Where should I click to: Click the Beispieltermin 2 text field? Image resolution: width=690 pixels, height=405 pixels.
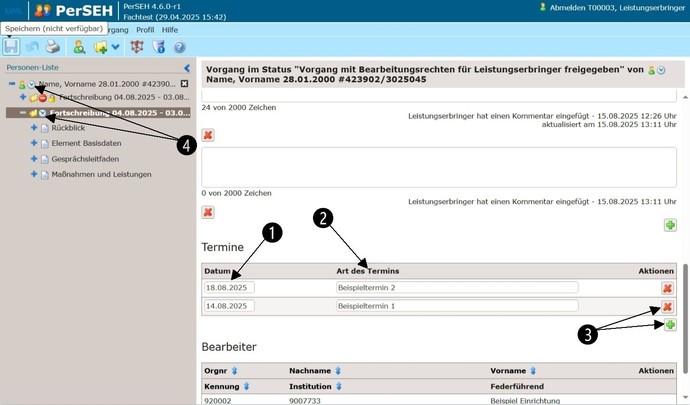pos(457,287)
